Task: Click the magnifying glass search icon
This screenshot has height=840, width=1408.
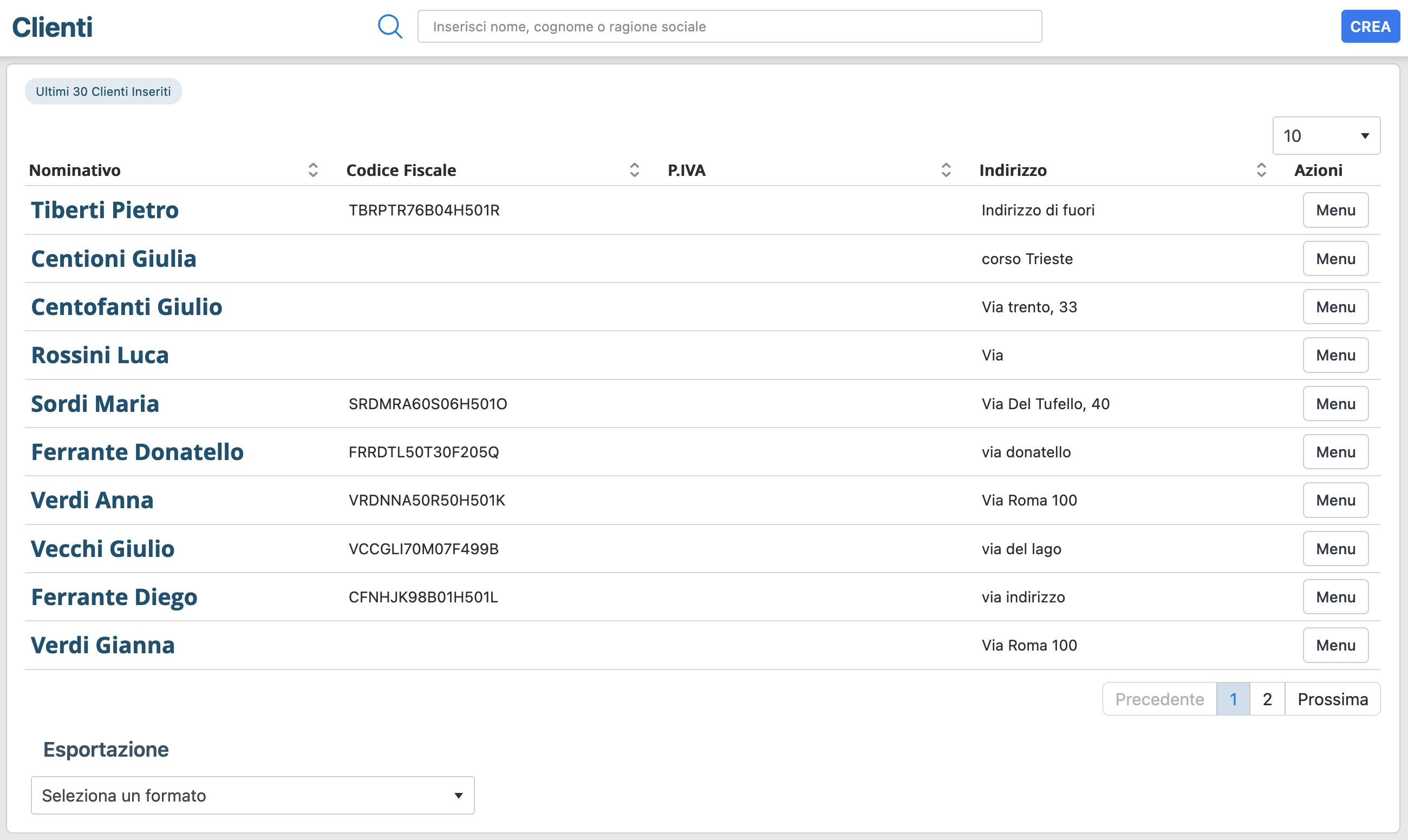Action: point(390,26)
